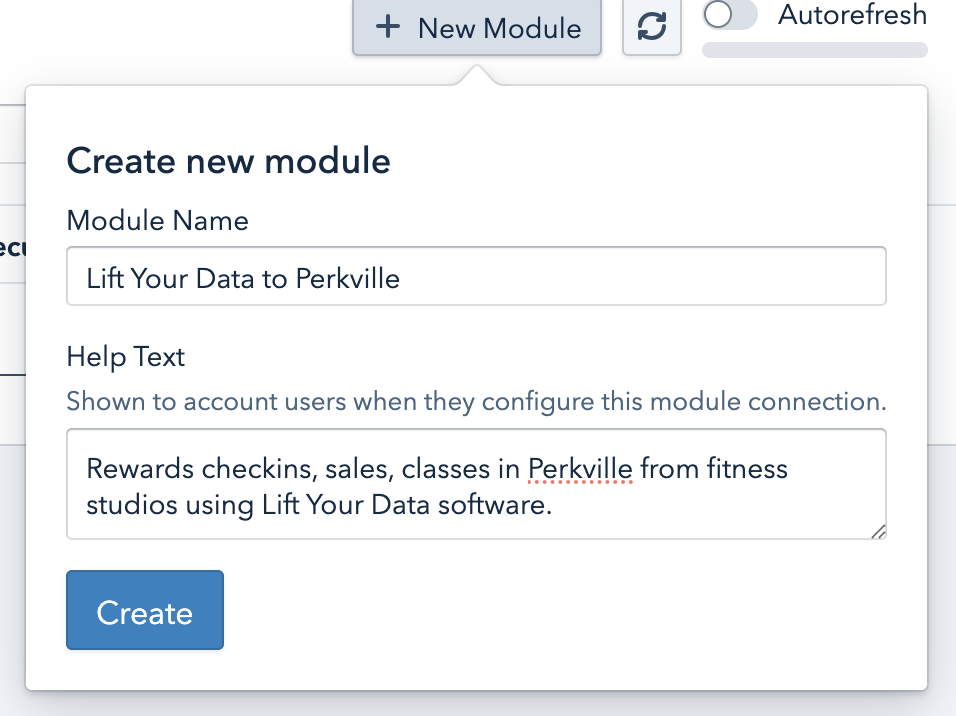Click the popover arrow below New Module
Viewport: 956px width, 716px height.
tap(477, 76)
